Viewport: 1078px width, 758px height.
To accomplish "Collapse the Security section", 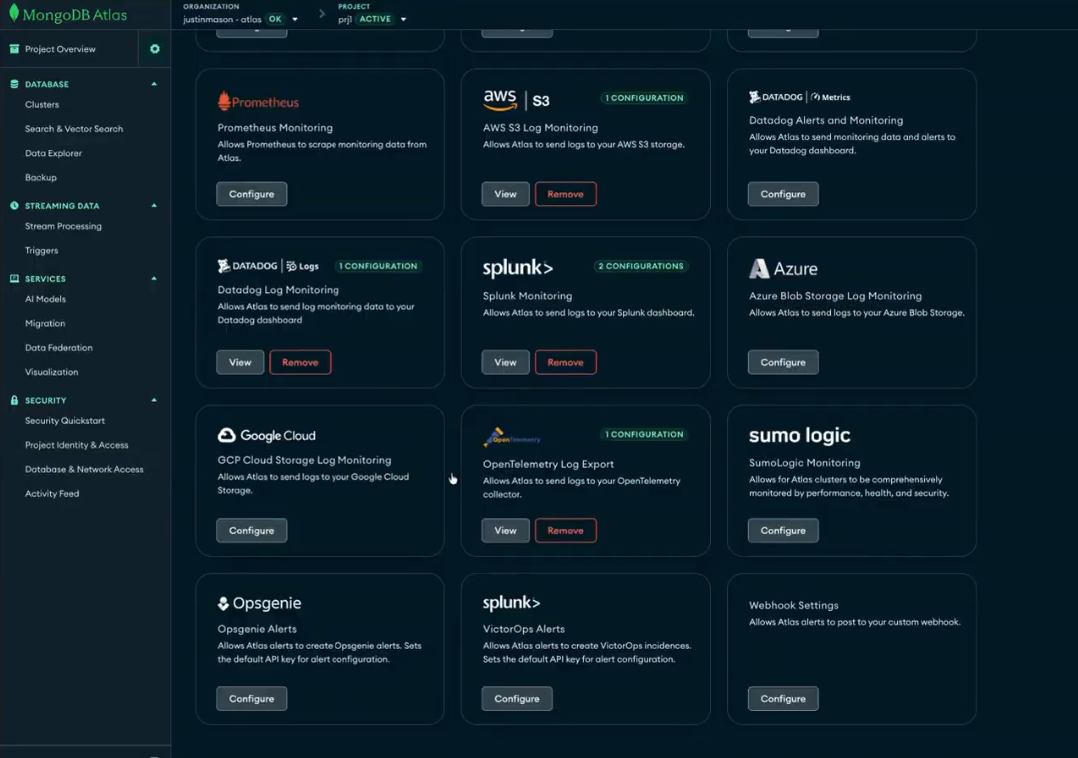I will coord(154,400).
